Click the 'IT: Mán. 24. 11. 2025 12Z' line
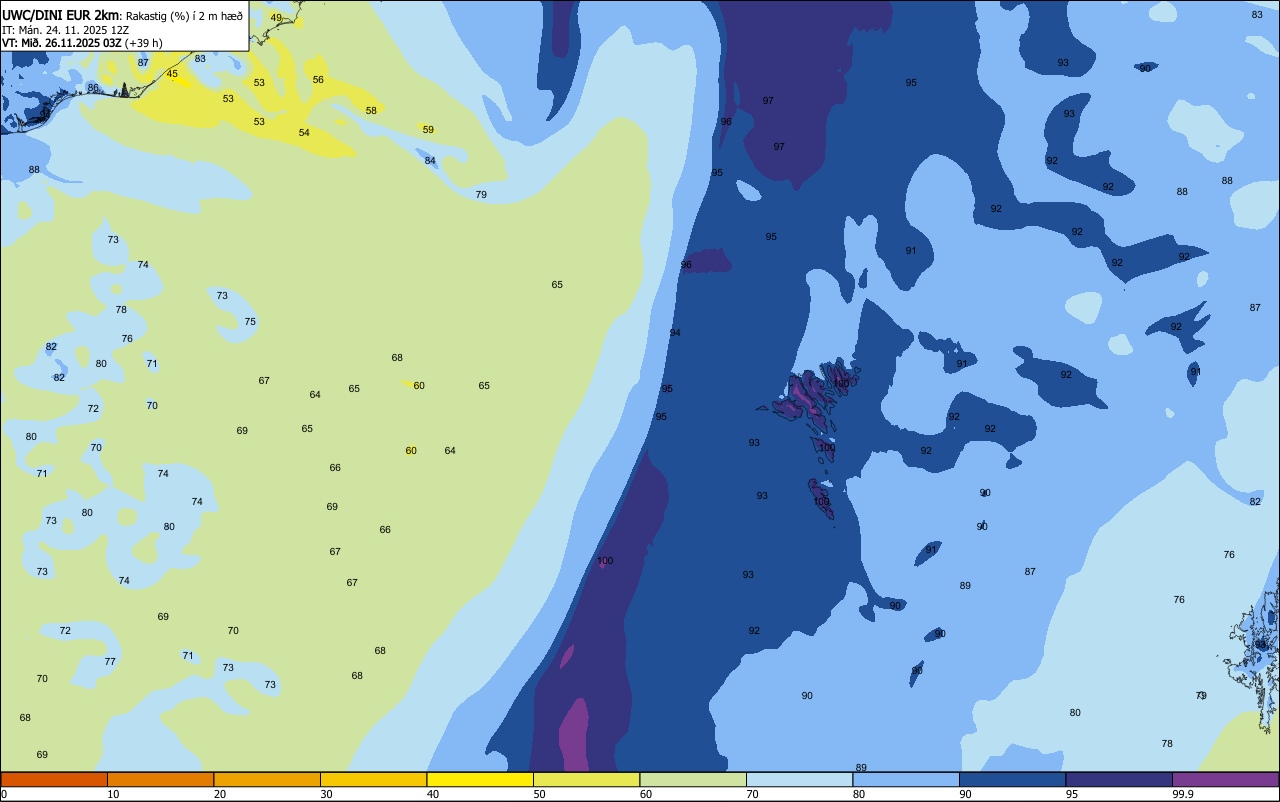This screenshot has width=1280, height=802. 66,30
